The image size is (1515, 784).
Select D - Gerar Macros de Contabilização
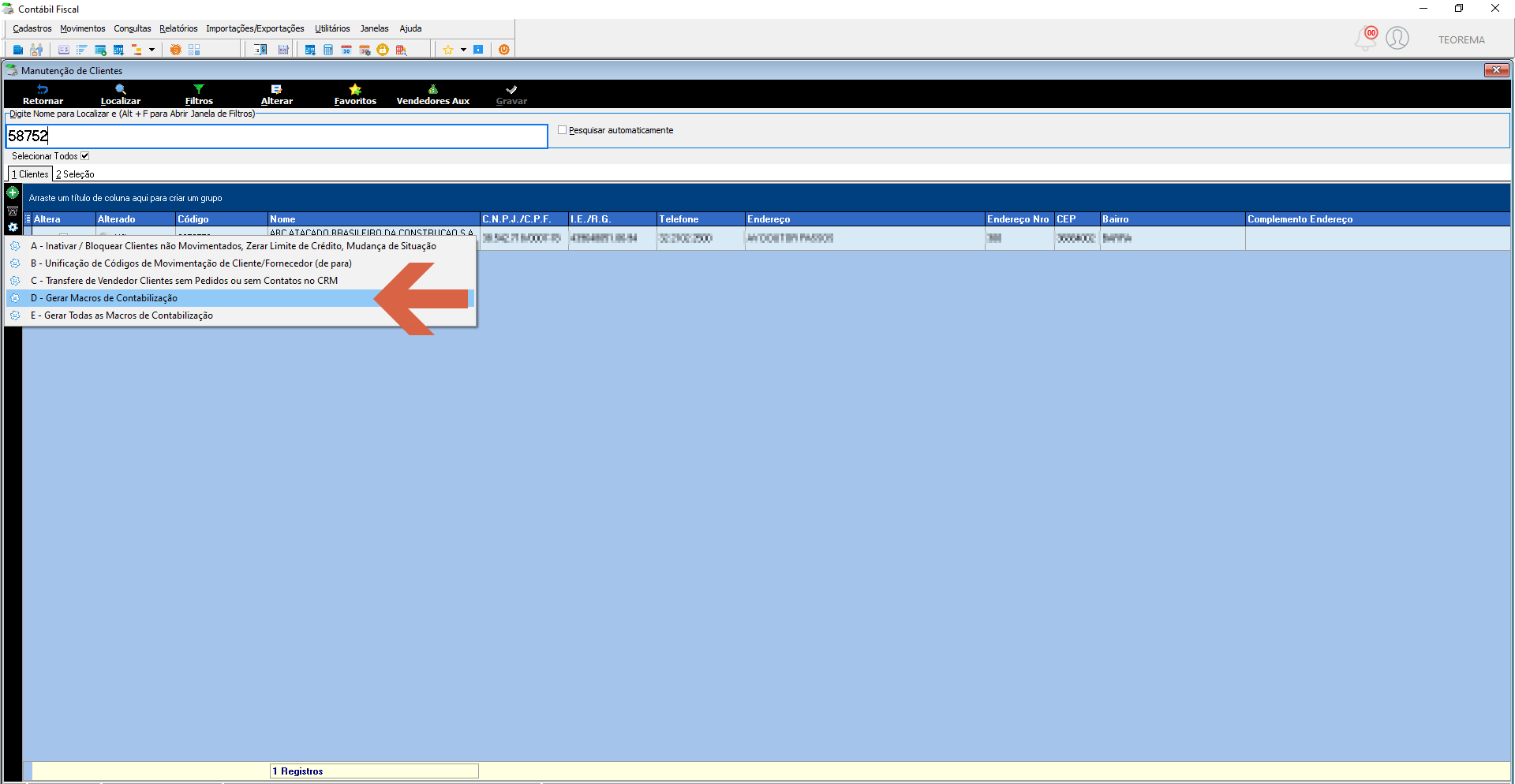click(x=241, y=298)
